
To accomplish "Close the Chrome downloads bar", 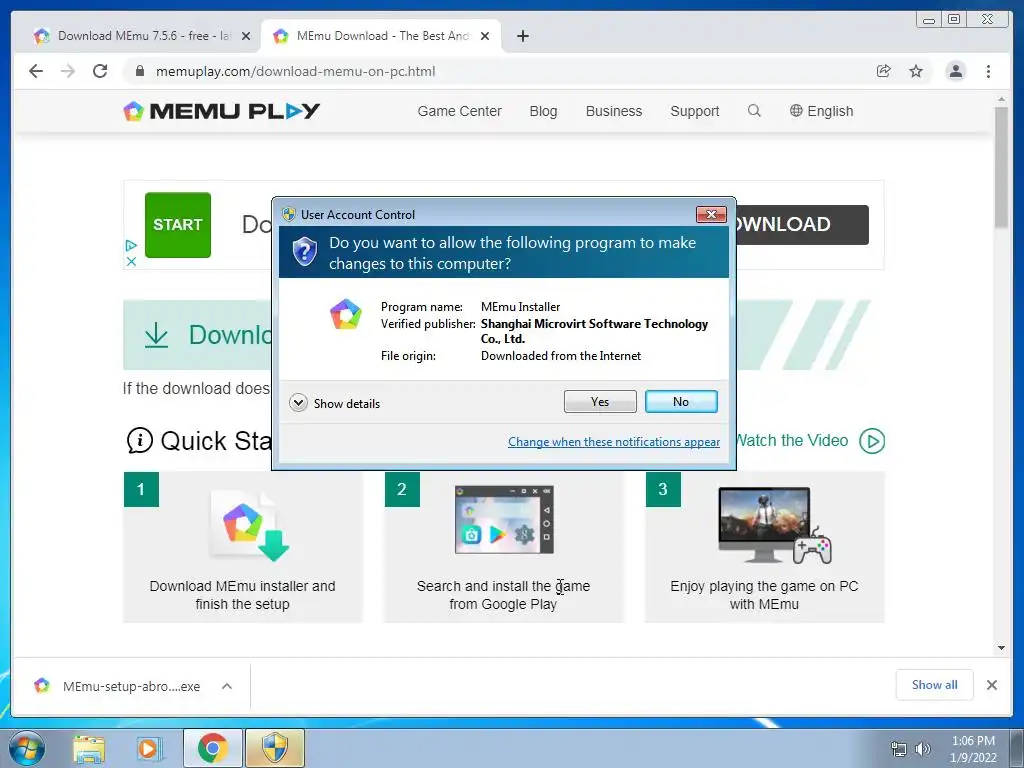I will pyautogui.click(x=991, y=685).
